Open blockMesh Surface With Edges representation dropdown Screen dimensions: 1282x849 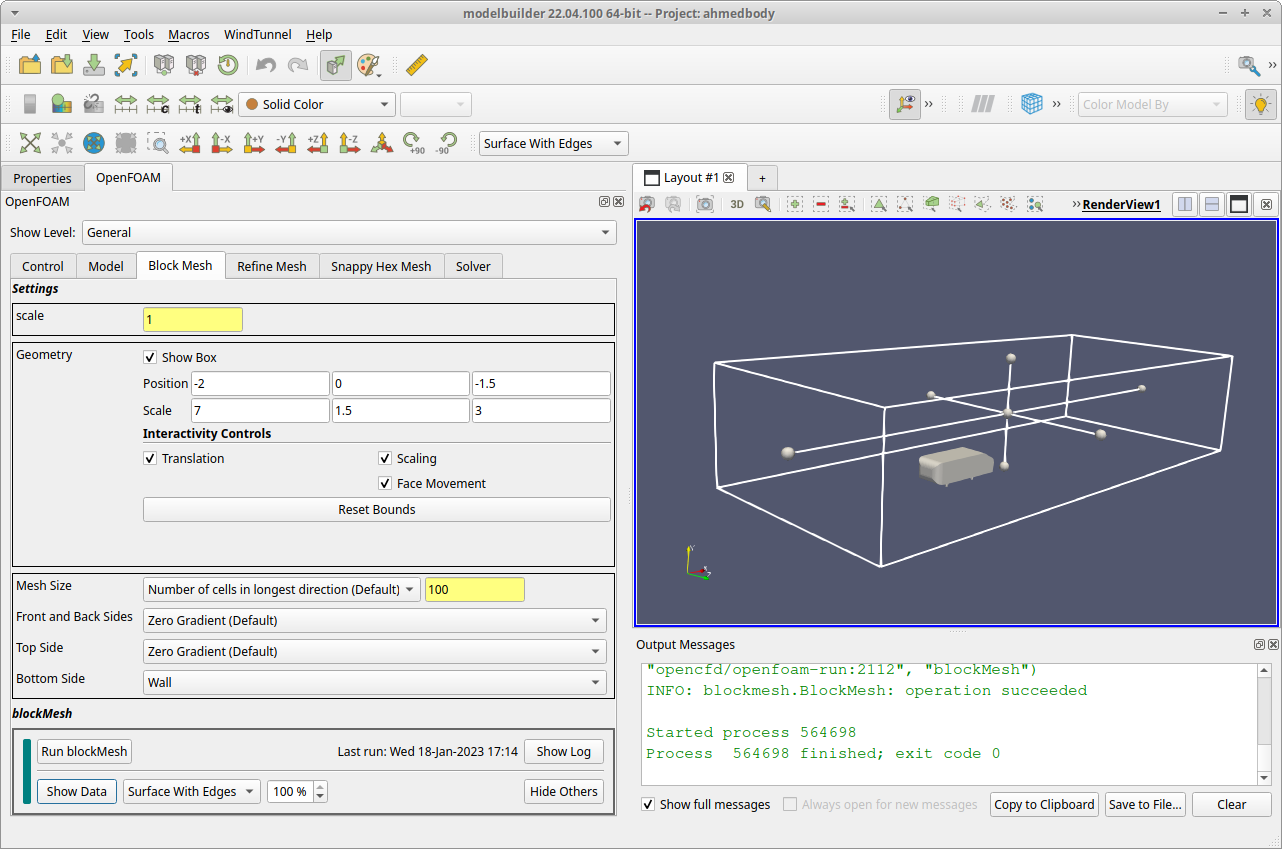(192, 791)
